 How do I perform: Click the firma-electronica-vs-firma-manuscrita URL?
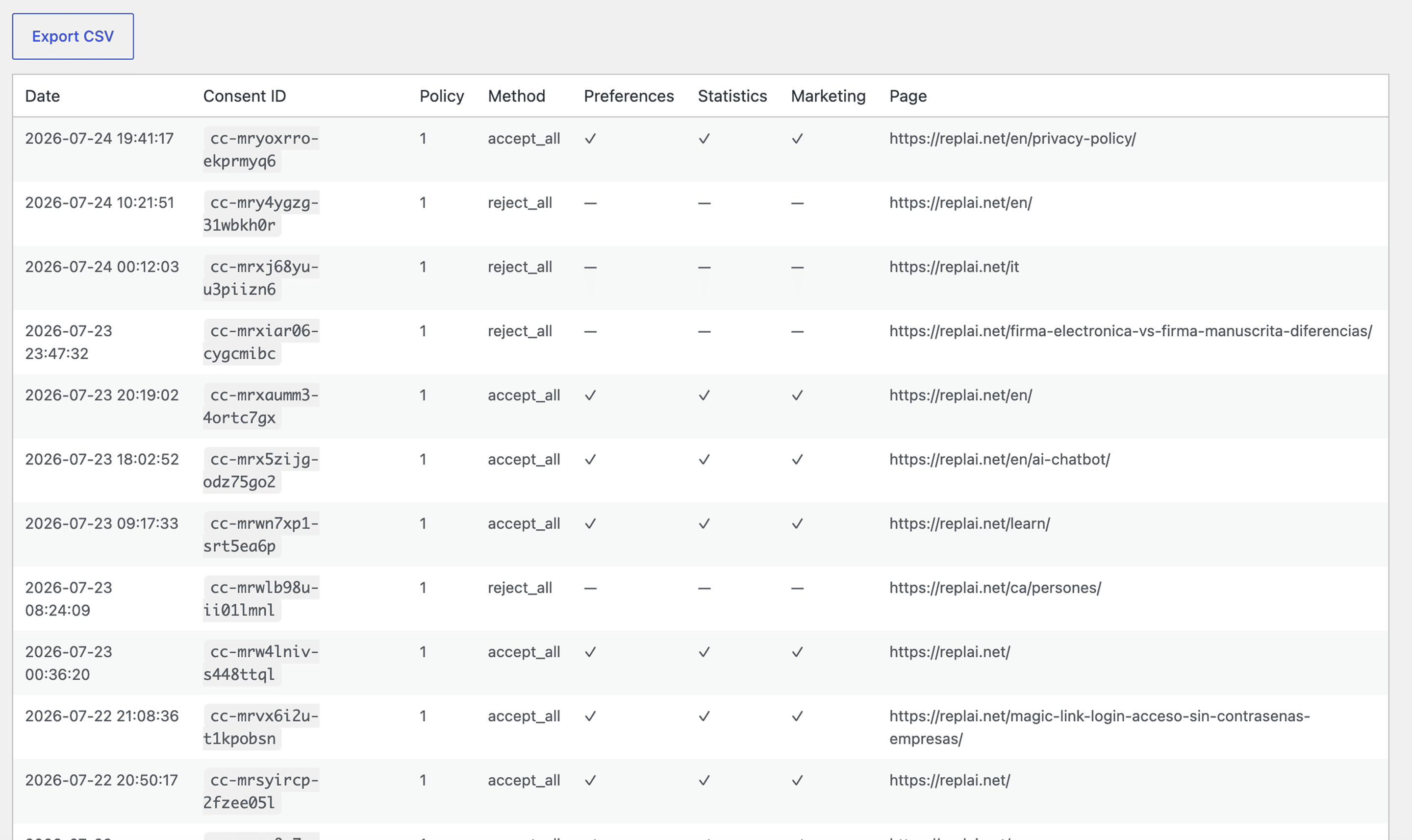coord(1131,331)
